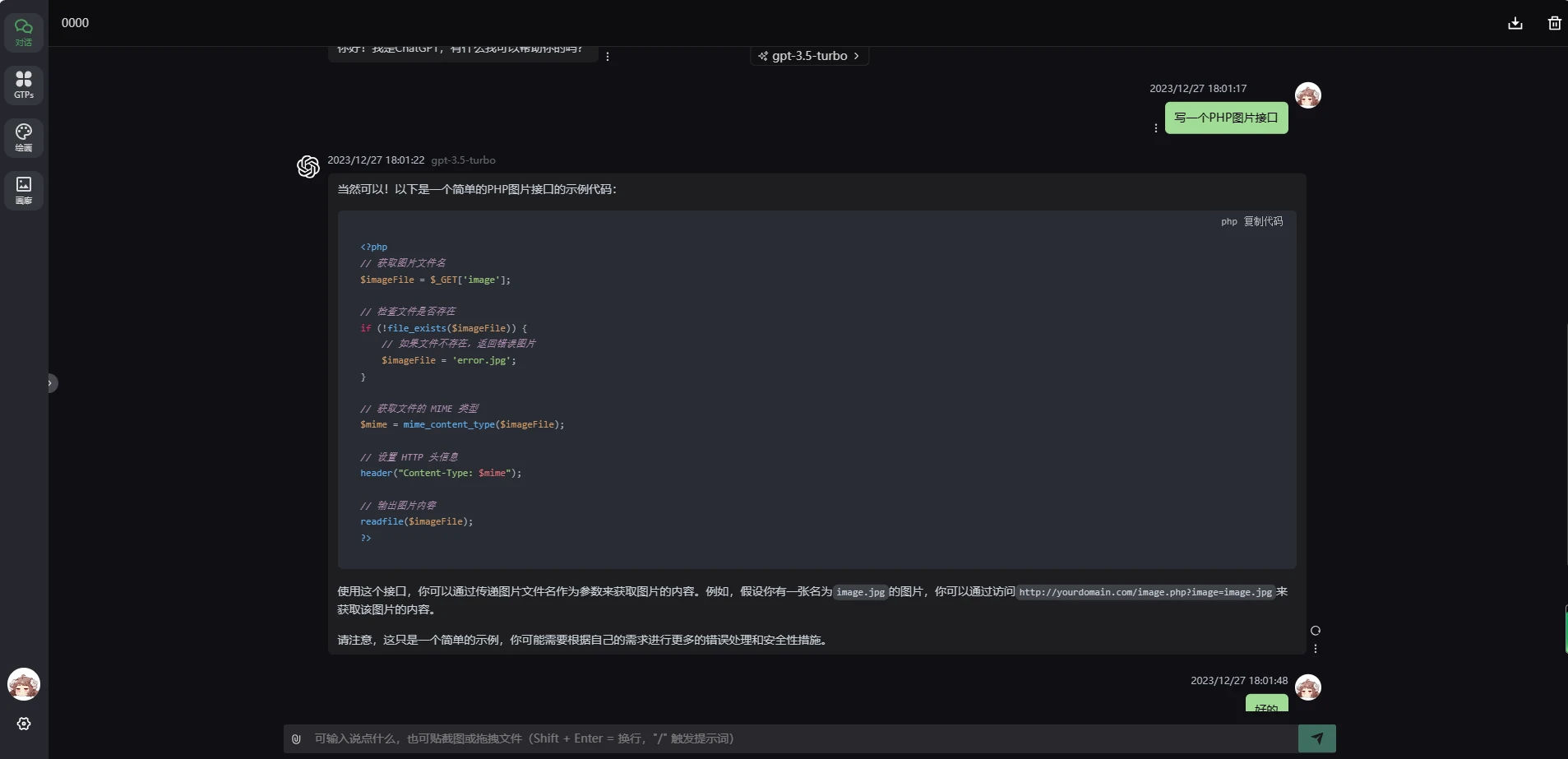Open options menu beside the ChatGPT greeting
Image resolution: width=1568 pixels, height=759 pixels.
(608, 57)
